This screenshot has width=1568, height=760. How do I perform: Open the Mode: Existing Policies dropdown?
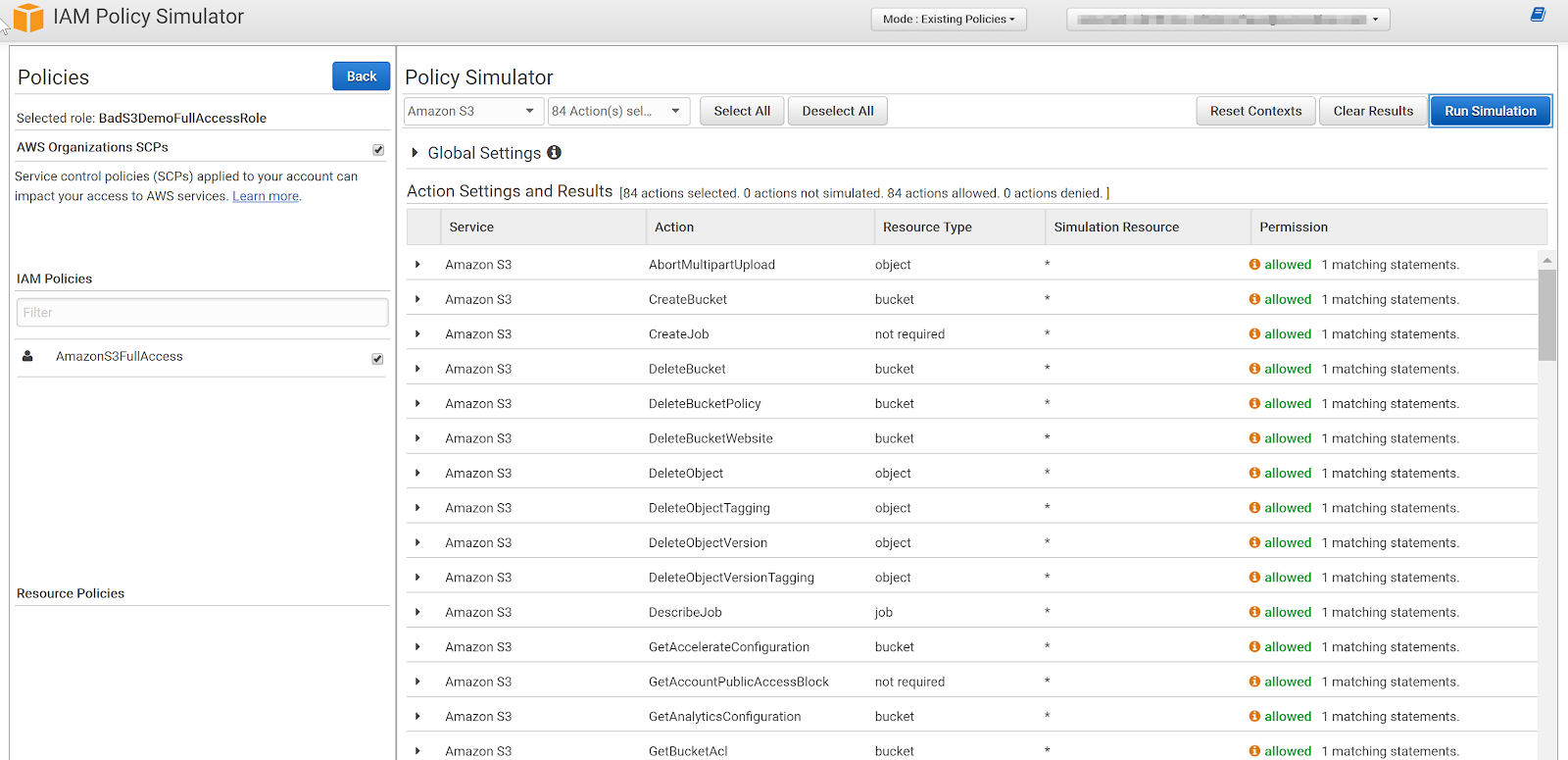pos(949,19)
